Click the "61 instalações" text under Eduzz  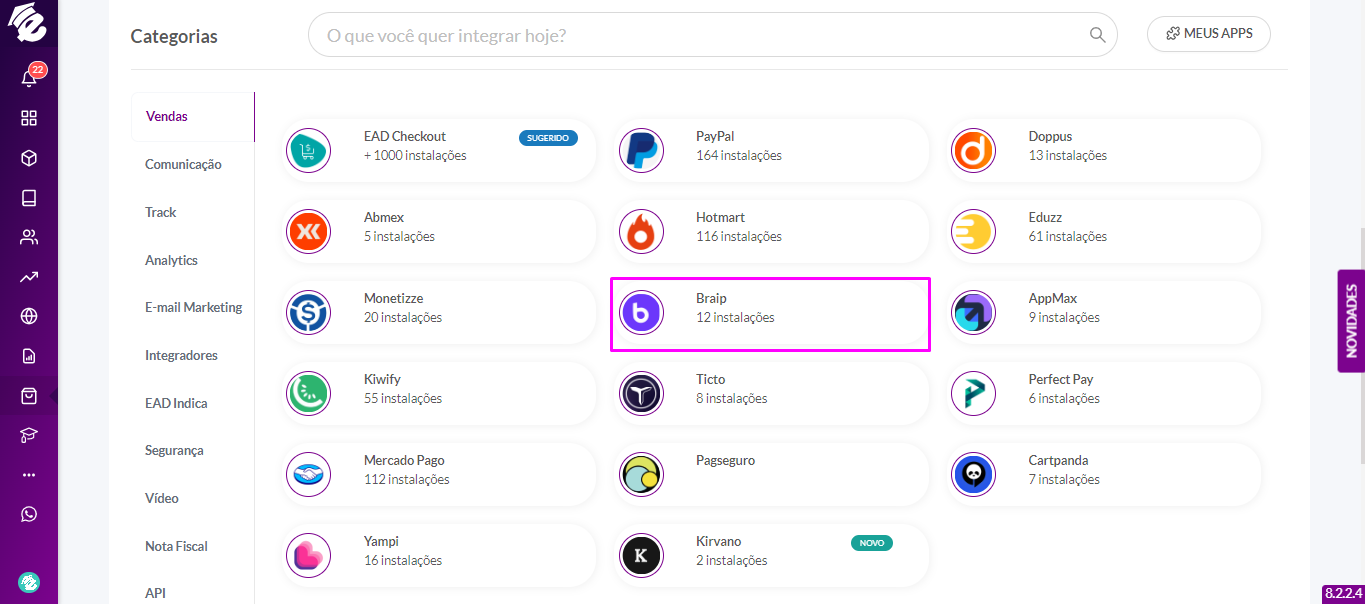[x=1068, y=237]
